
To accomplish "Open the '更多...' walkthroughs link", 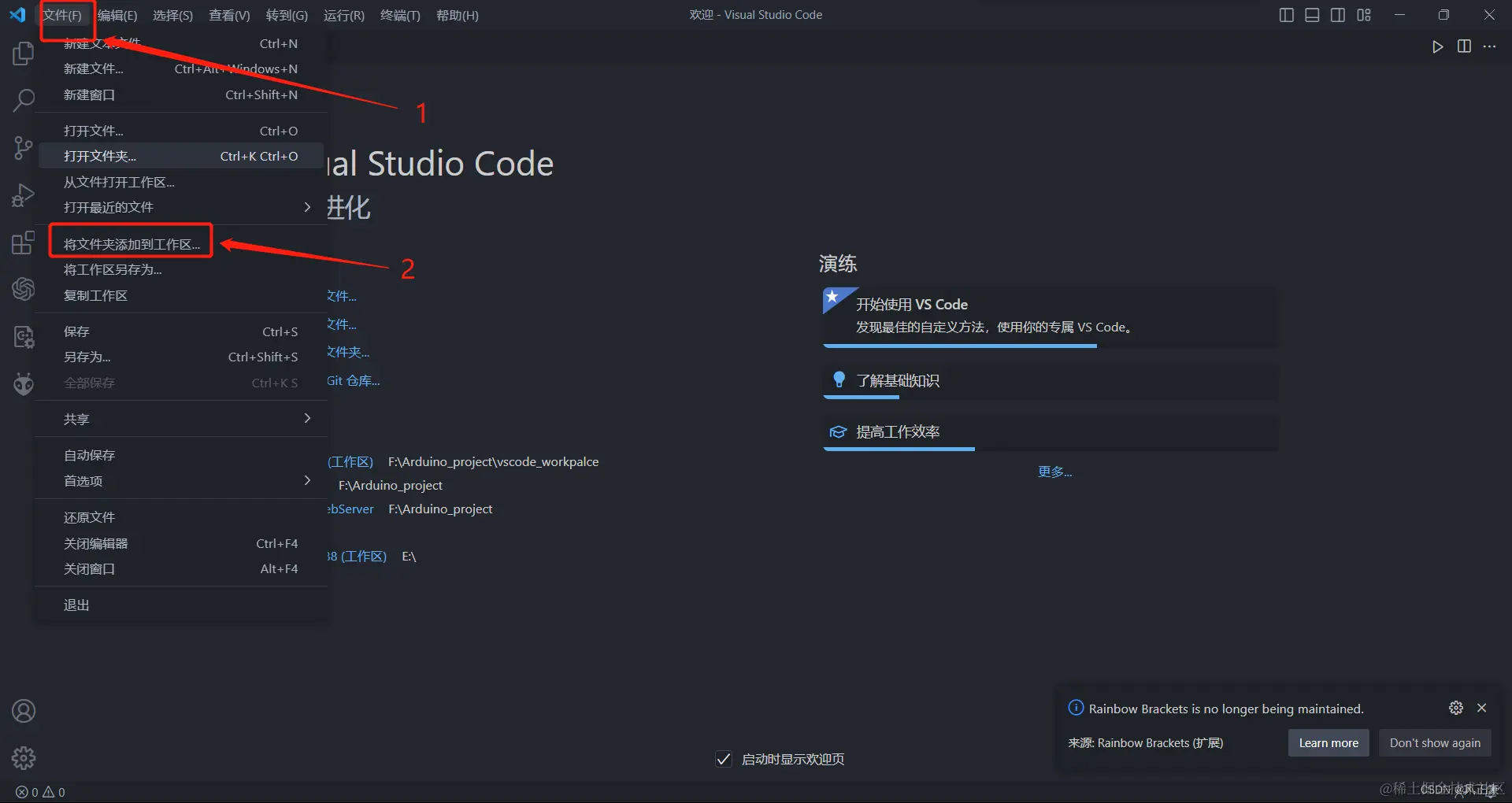I will point(1054,472).
